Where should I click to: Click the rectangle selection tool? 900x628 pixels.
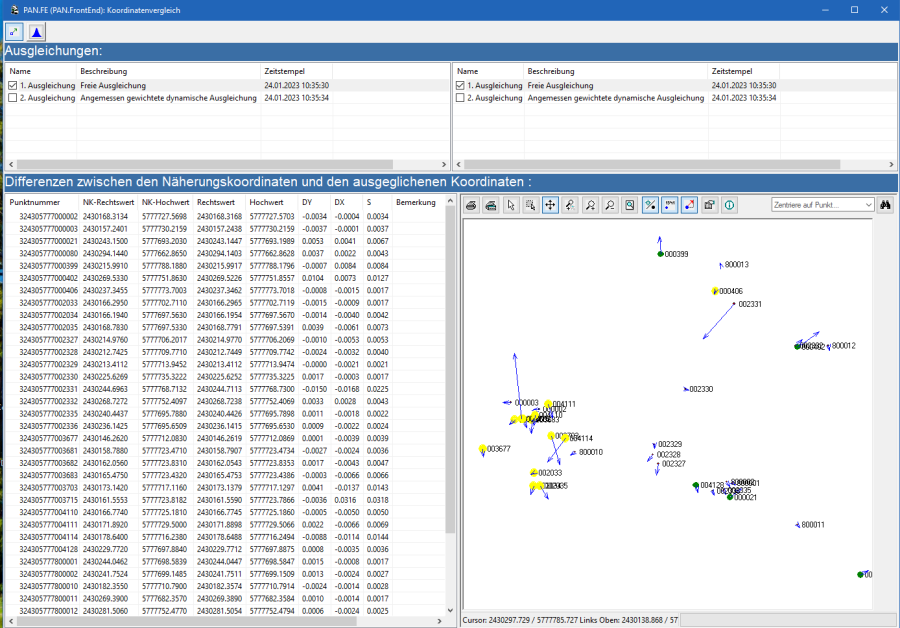(530, 205)
